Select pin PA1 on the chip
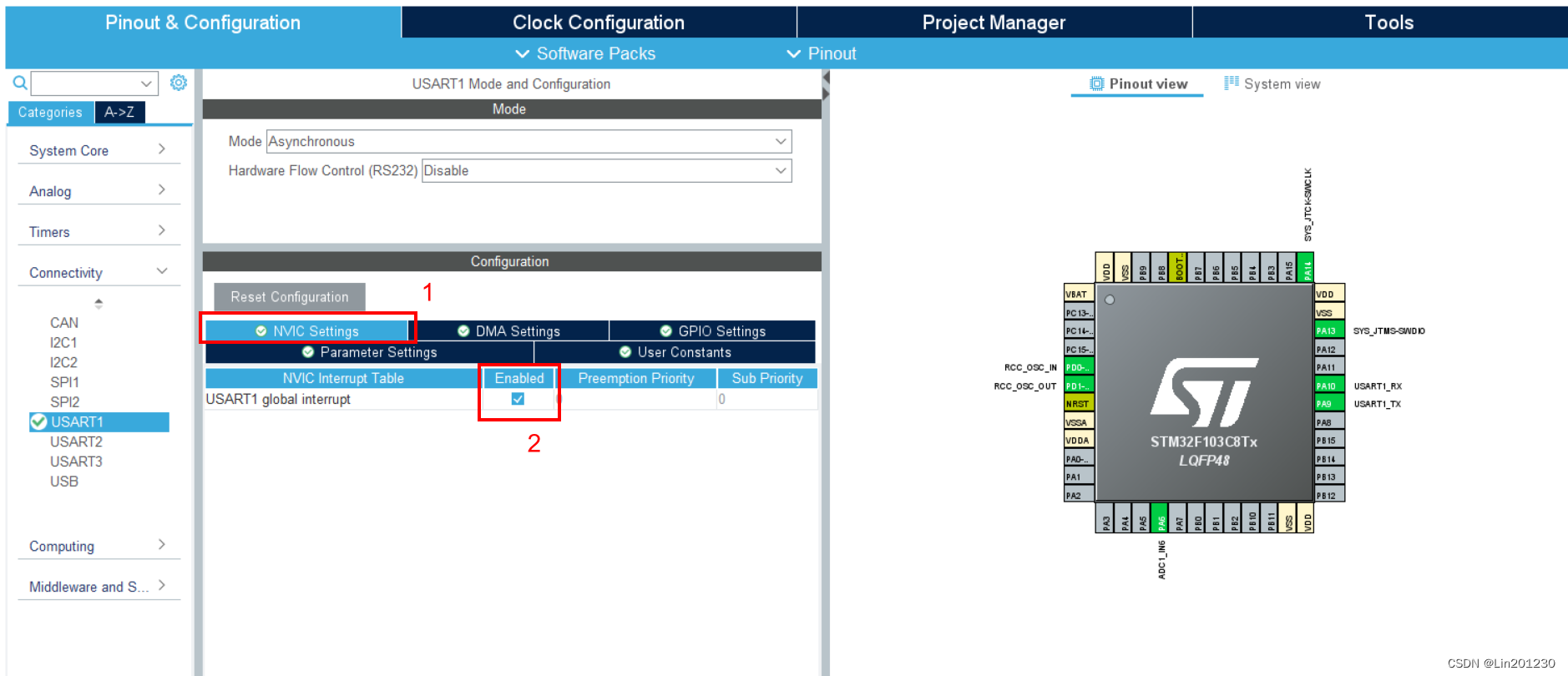Viewport: 1568px width, 676px height. (x=1079, y=477)
